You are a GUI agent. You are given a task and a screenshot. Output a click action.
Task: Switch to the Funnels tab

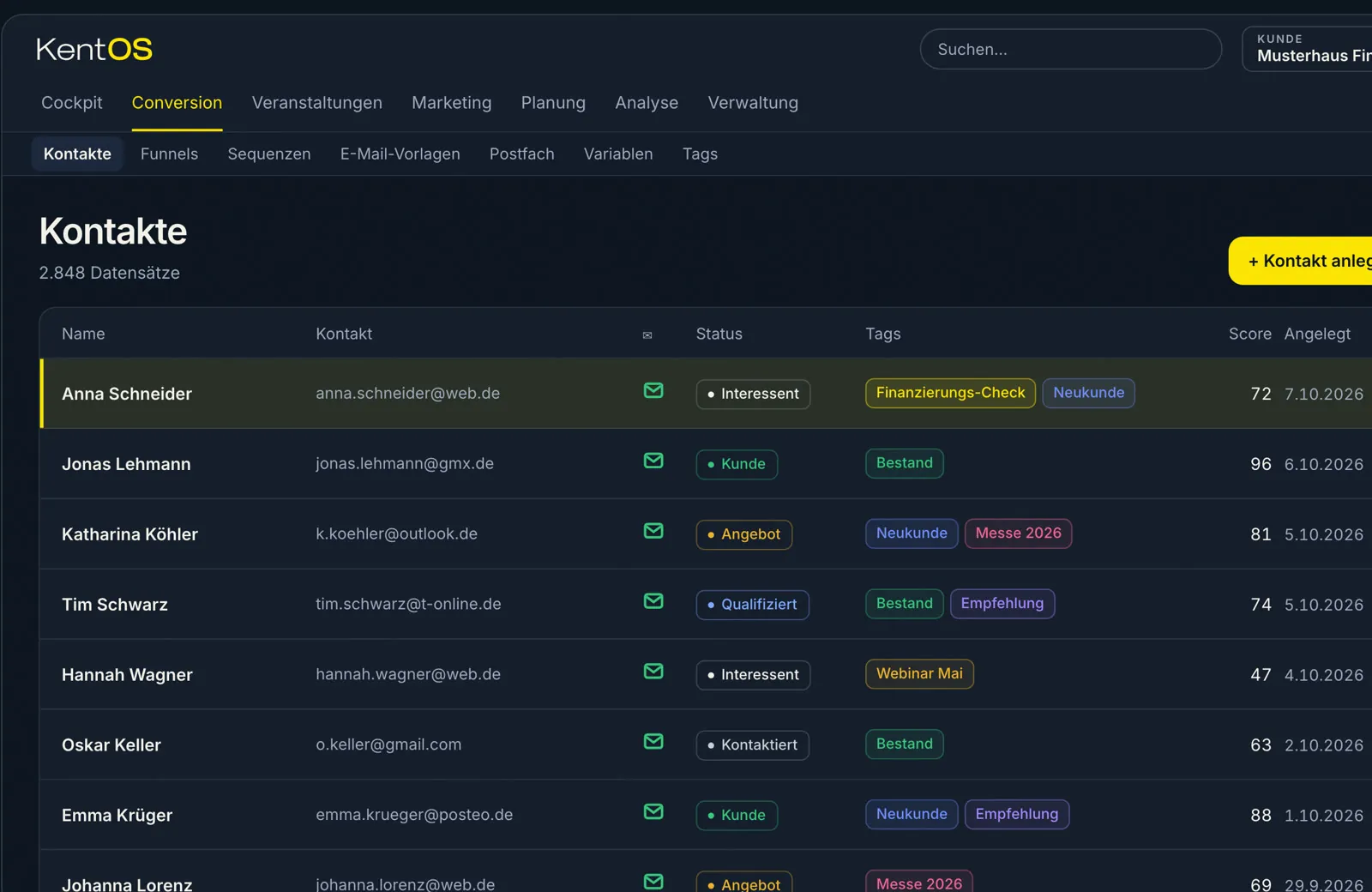coord(169,154)
